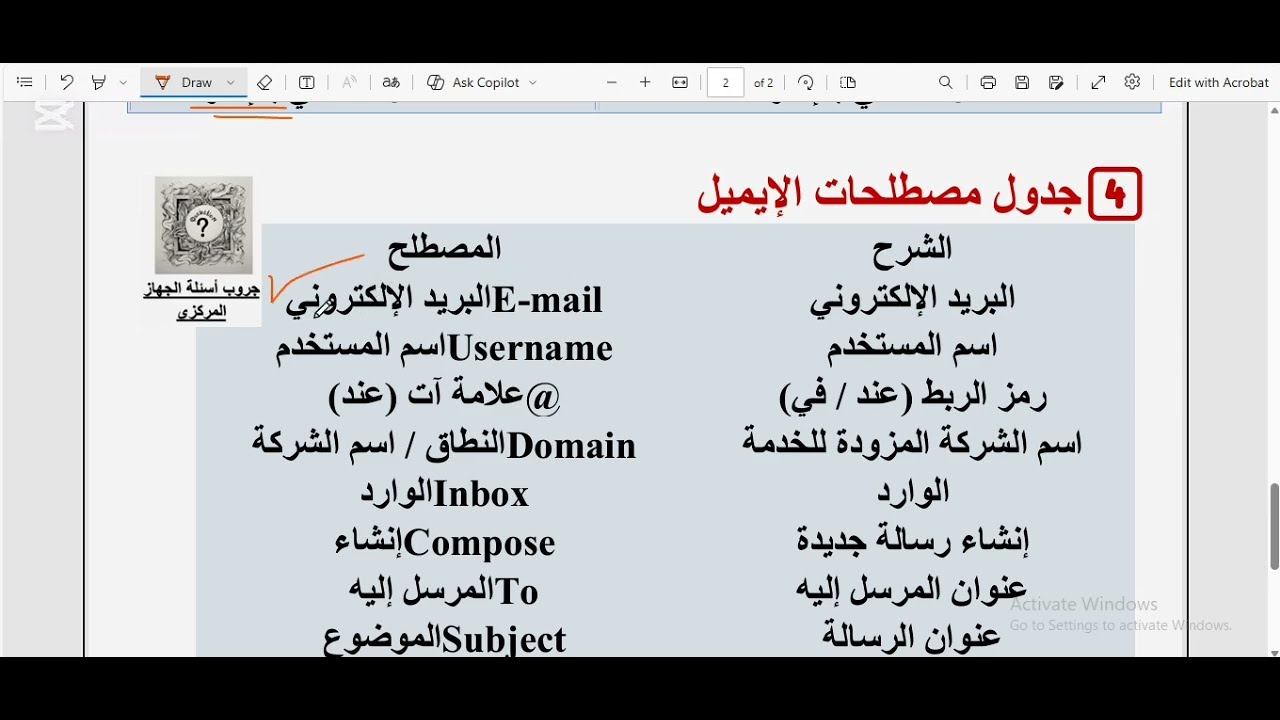Click the column header الشرح
Viewport: 1280px width, 720px height.
912,248
